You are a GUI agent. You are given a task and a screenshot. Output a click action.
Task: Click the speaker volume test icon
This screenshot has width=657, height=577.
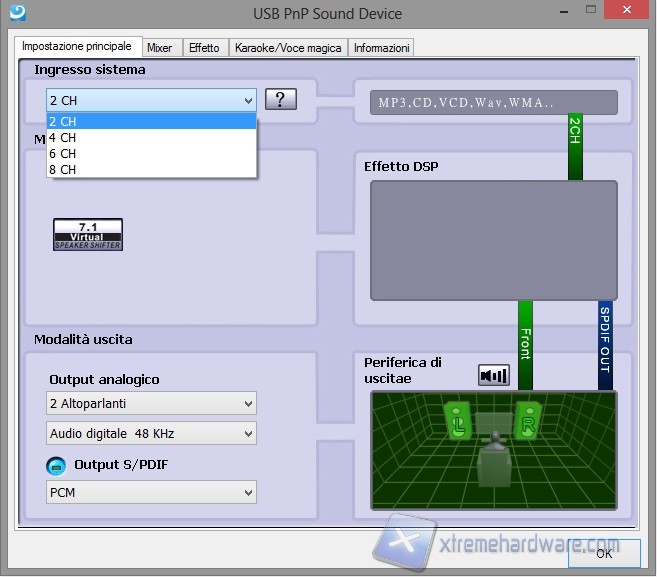[493, 375]
